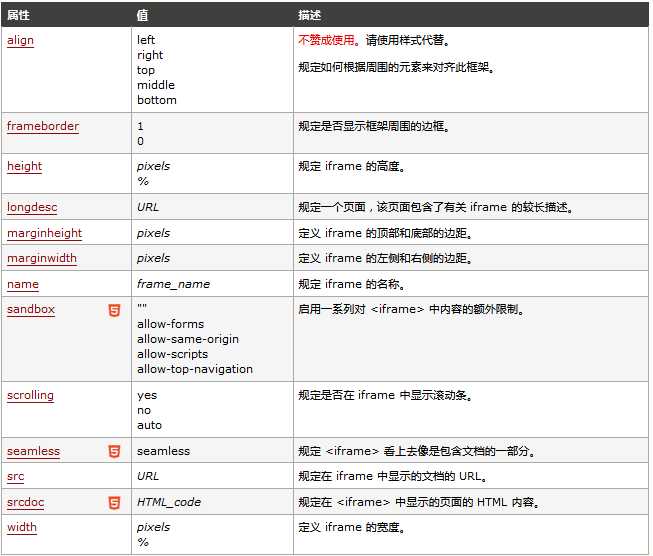The width and height of the screenshot is (653, 556).
Task: Click 'pixels' value in height row
Action: [x=153, y=167]
